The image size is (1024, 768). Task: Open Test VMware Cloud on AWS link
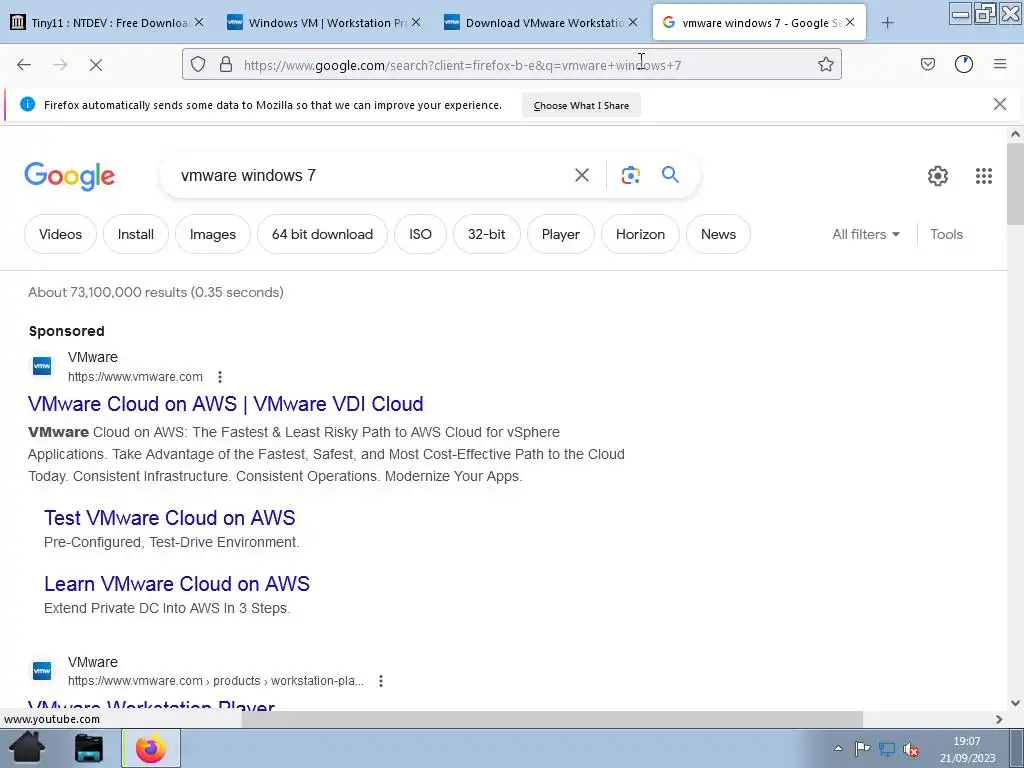point(170,518)
